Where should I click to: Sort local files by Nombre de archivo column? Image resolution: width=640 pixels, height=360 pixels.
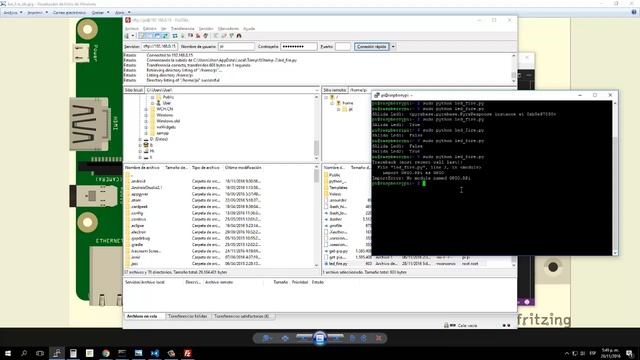142,168
